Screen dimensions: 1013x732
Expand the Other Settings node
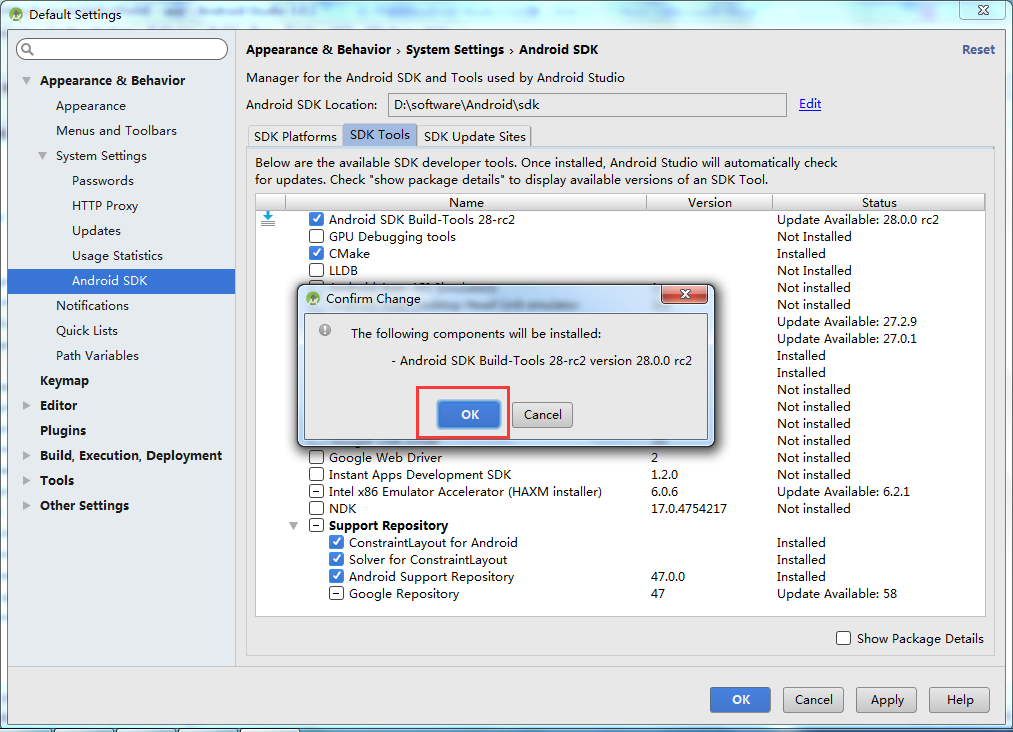tap(26, 505)
